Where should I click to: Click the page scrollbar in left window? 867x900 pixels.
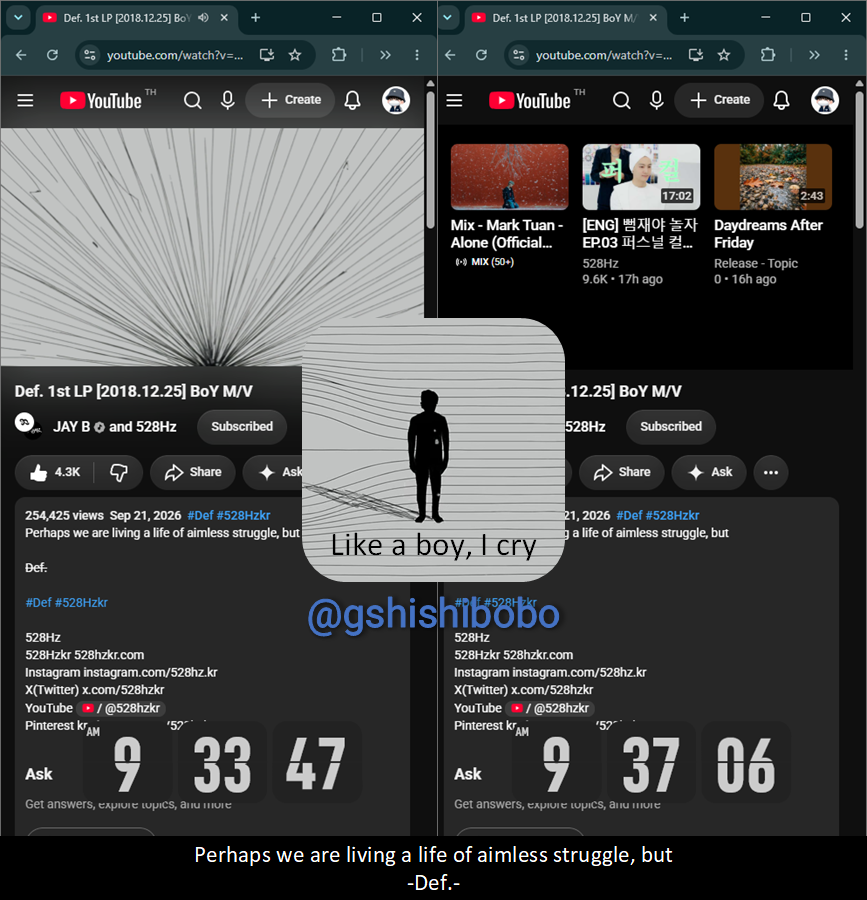pos(430,161)
